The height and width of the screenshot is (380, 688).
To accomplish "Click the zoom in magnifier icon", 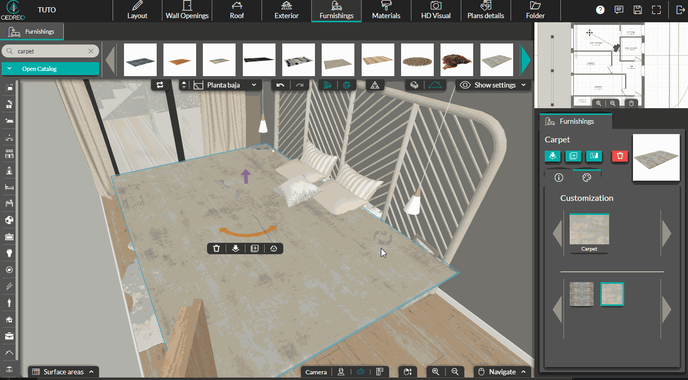I will tap(435, 372).
